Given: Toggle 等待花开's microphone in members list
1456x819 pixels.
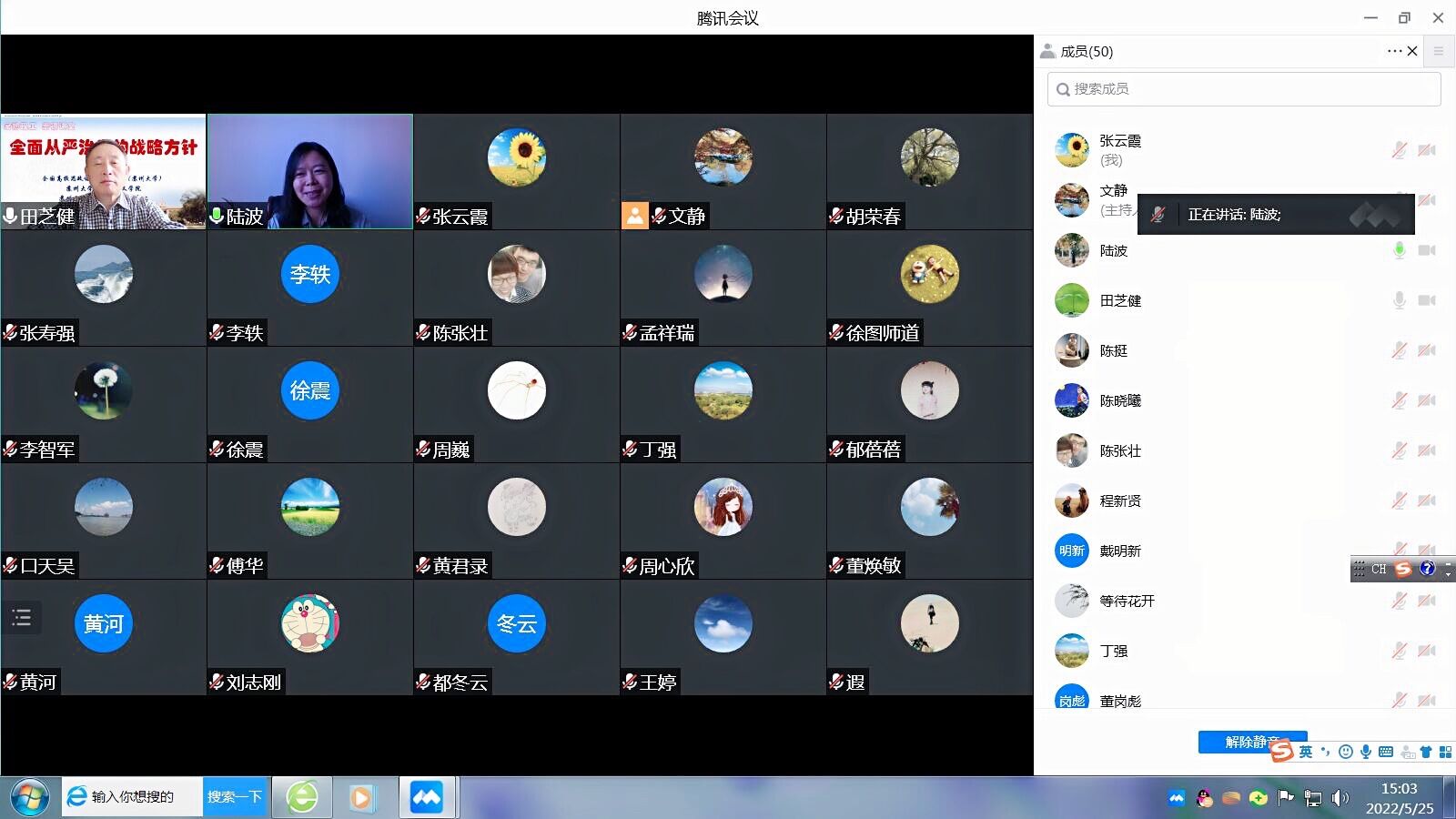Looking at the screenshot, I should (x=1400, y=601).
